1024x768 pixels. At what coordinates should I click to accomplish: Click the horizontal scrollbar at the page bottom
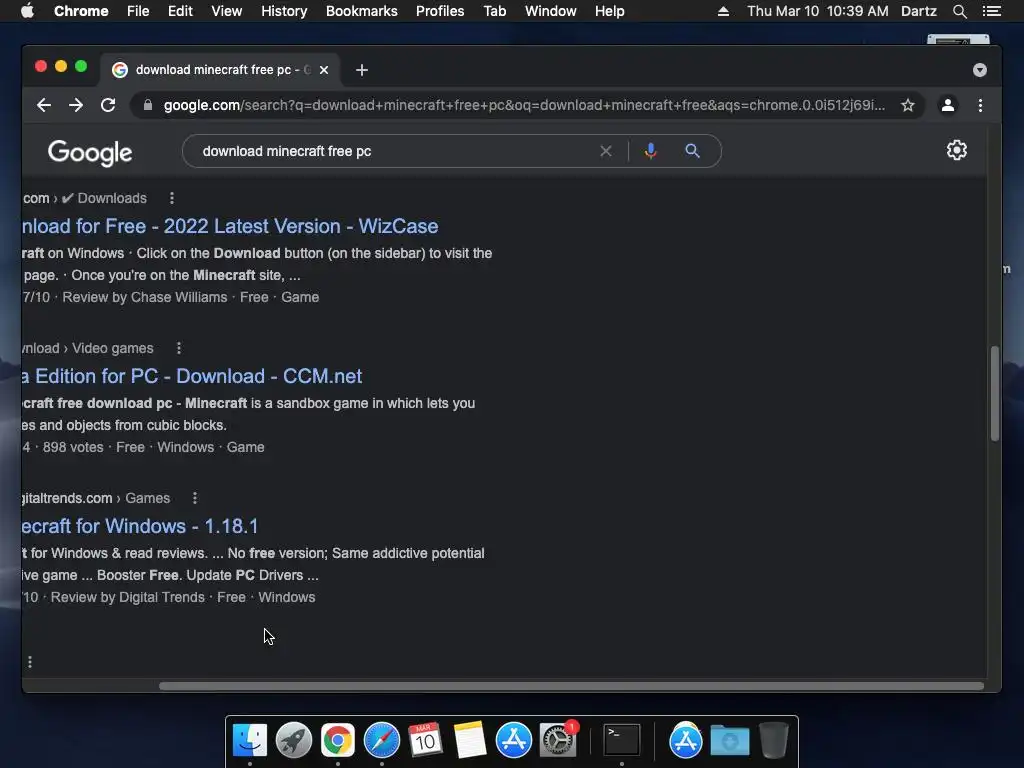click(x=571, y=686)
